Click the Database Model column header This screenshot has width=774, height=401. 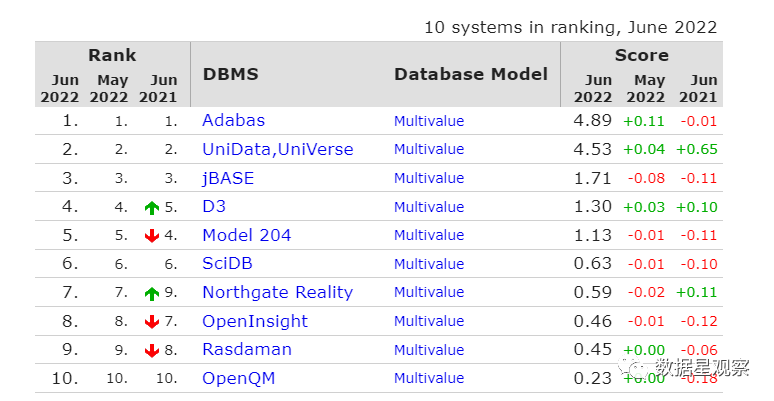click(471, 74)
